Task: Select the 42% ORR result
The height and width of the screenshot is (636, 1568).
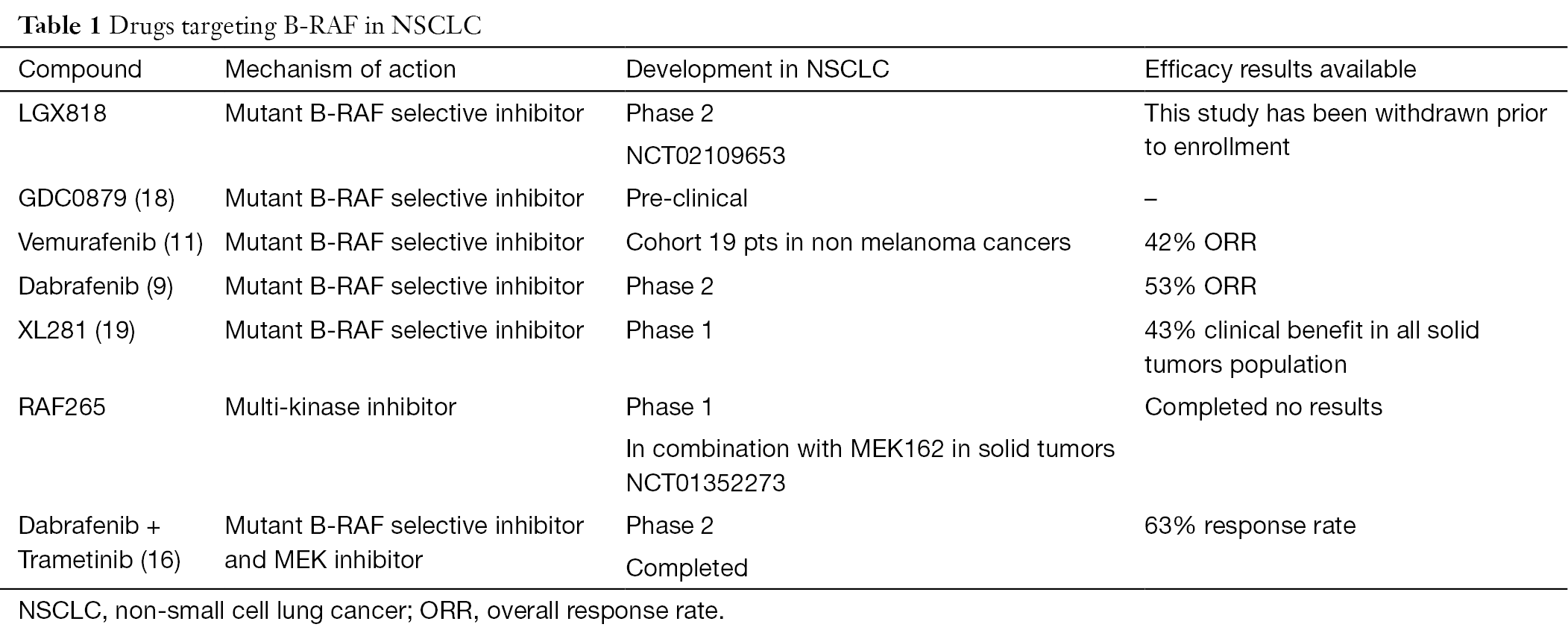Action: pos(1200,242)
